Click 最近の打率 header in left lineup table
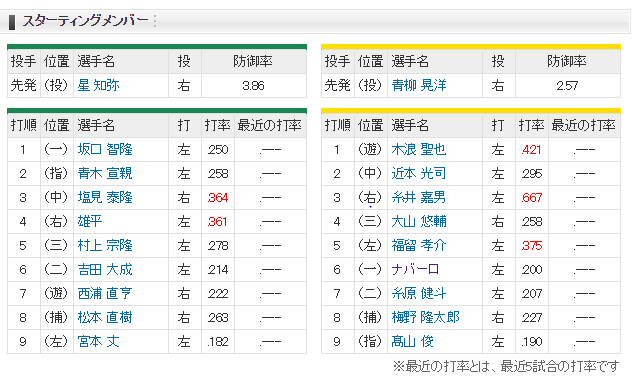634x379 pixels. click(x=270, y=125)
